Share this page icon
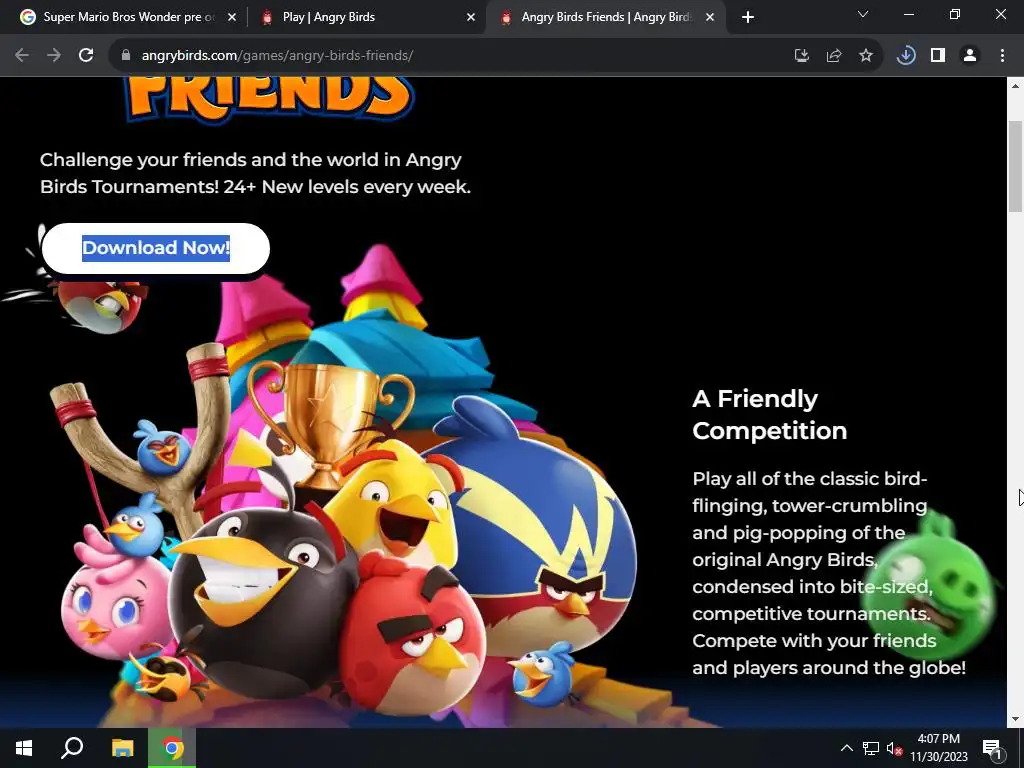 click(834, 56)
